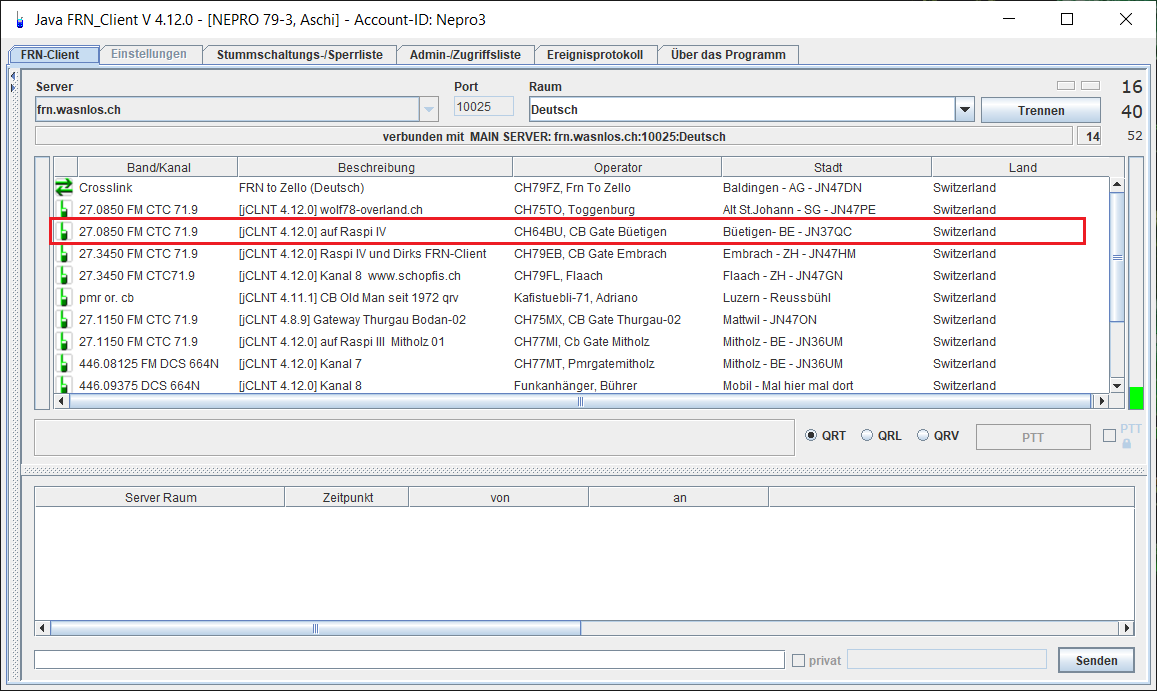1157x691 pixels.
Task: Click message log scroll left arrow
Action: (x=42, y=628)
